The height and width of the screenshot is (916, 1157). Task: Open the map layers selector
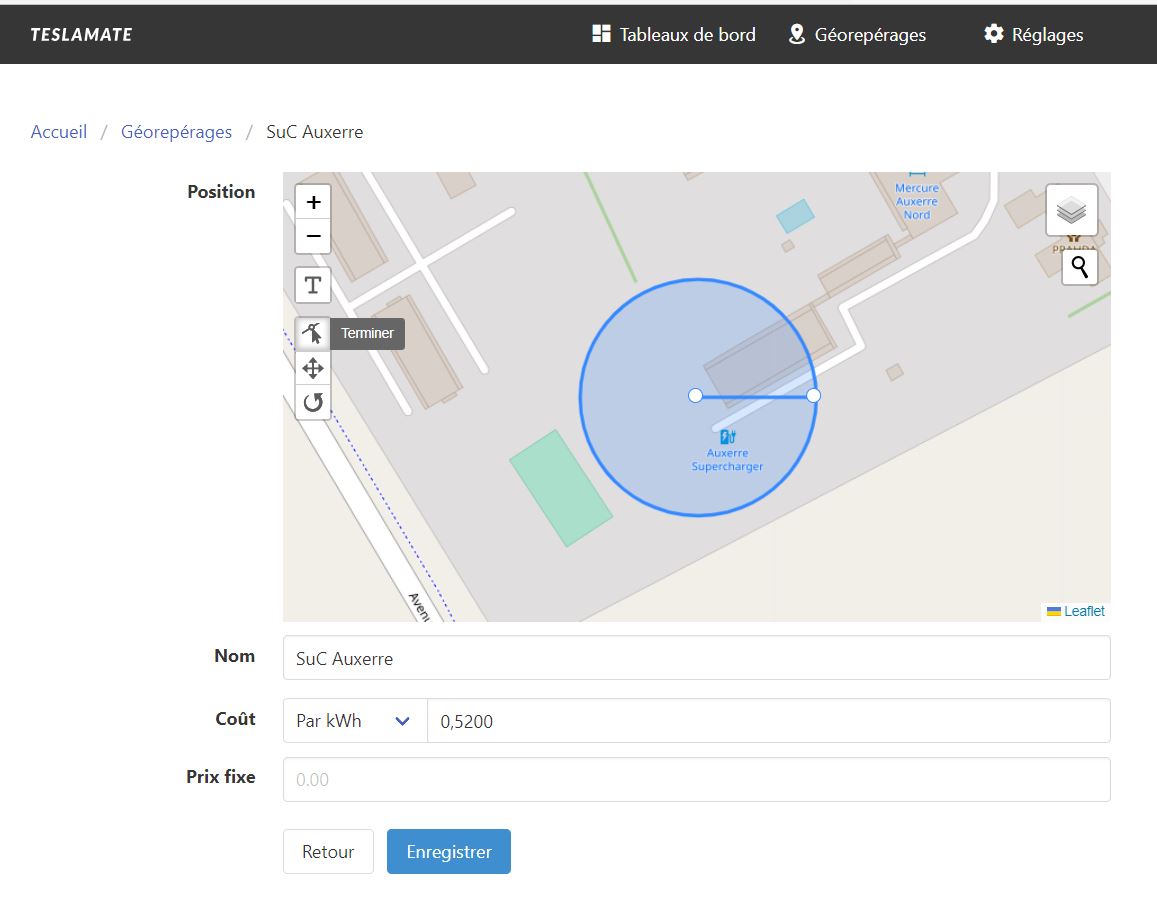[1071, 210]
